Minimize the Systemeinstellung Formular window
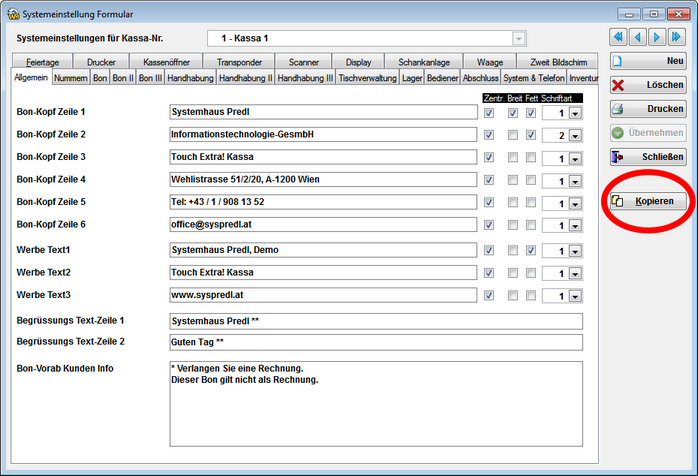The image size is (698, 476). pos(629,14)
